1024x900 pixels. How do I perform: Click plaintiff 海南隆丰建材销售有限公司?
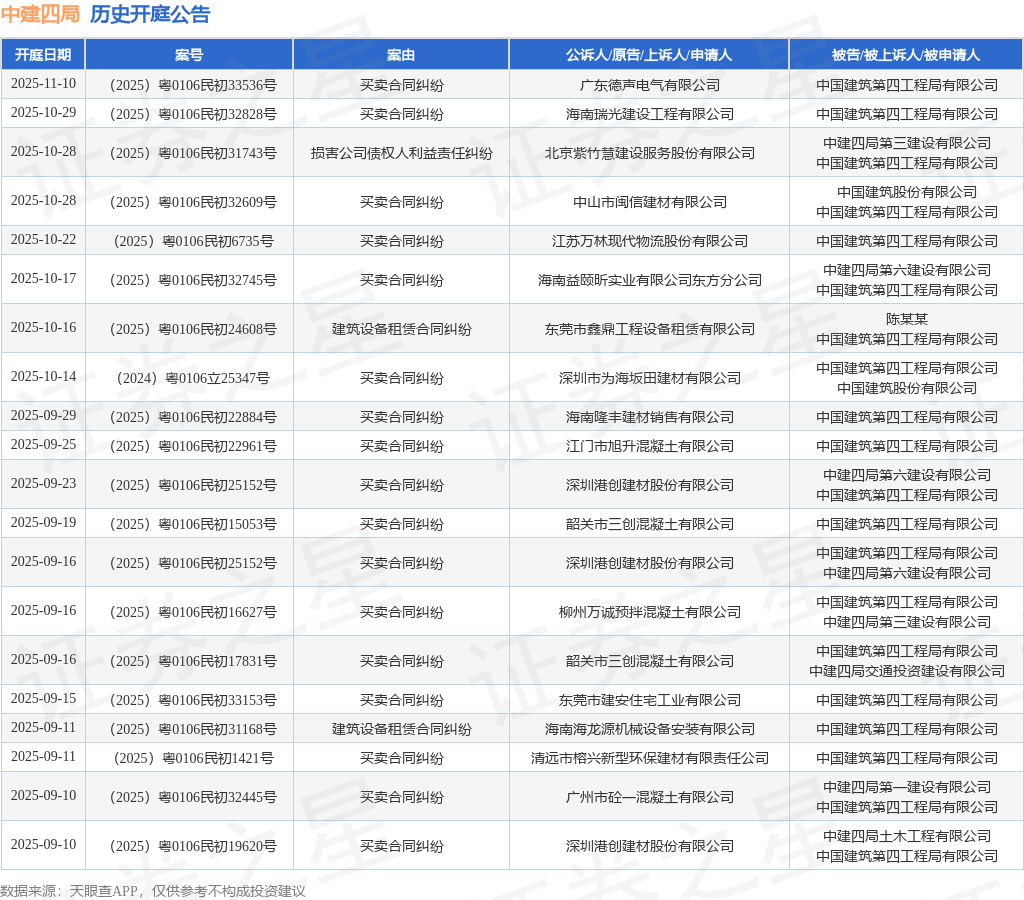click(650, 417)
